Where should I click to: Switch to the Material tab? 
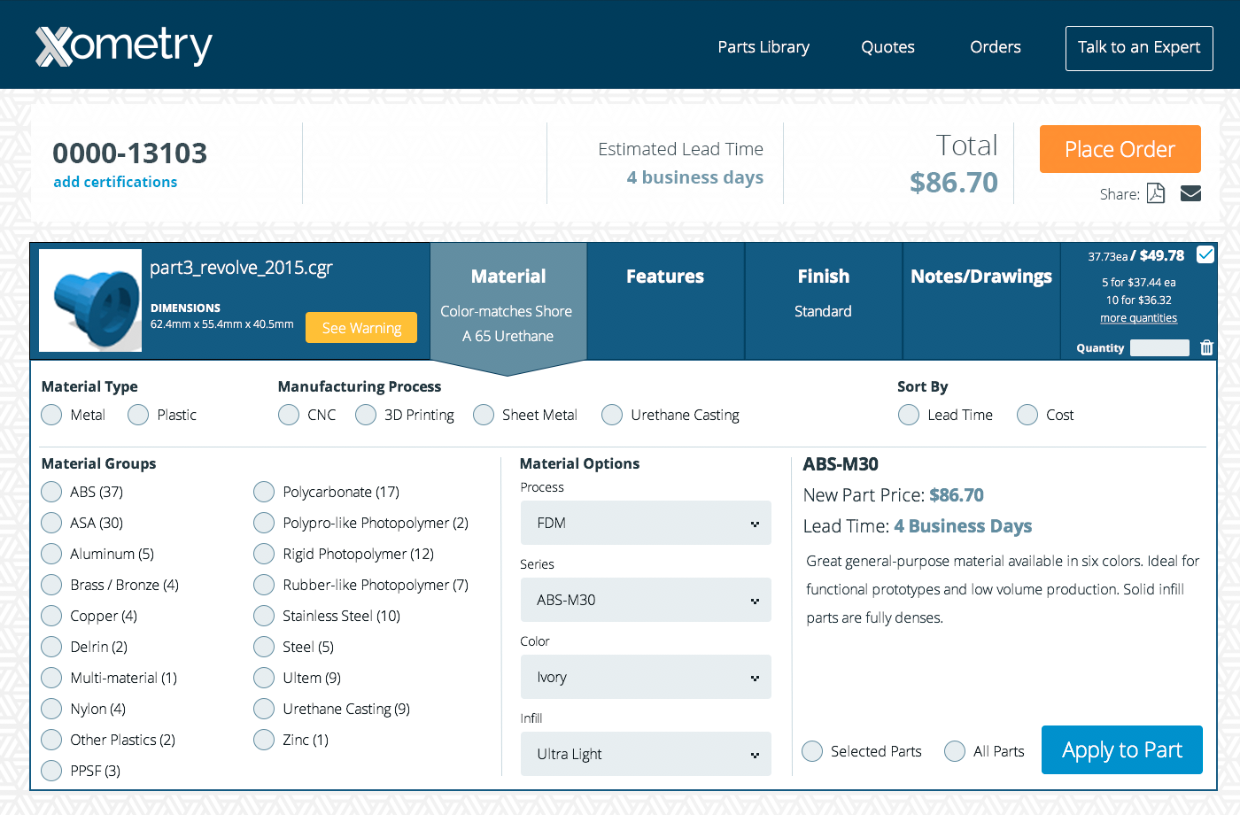tap(508, 302)
